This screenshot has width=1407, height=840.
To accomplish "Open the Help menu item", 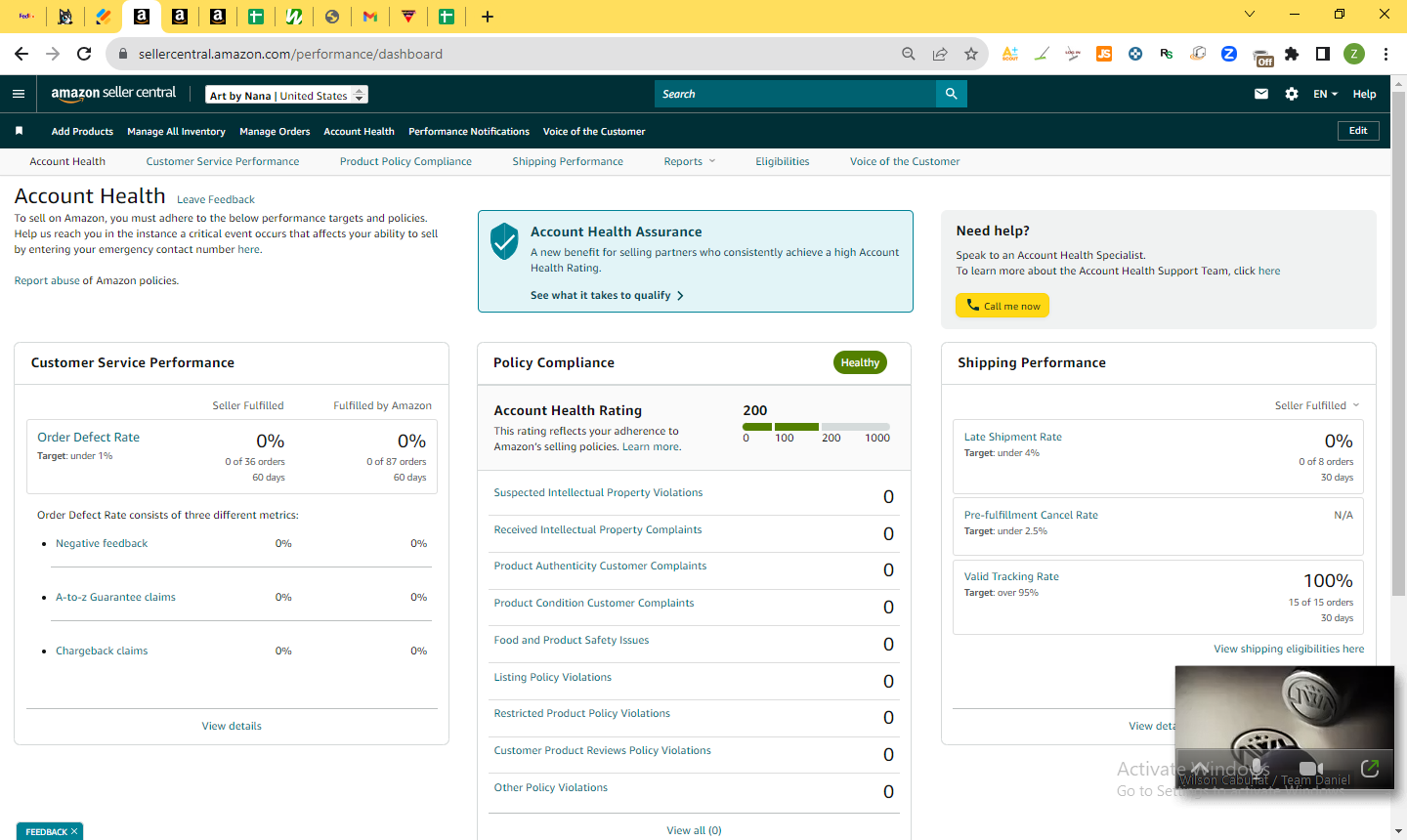I will [1364, 94].
